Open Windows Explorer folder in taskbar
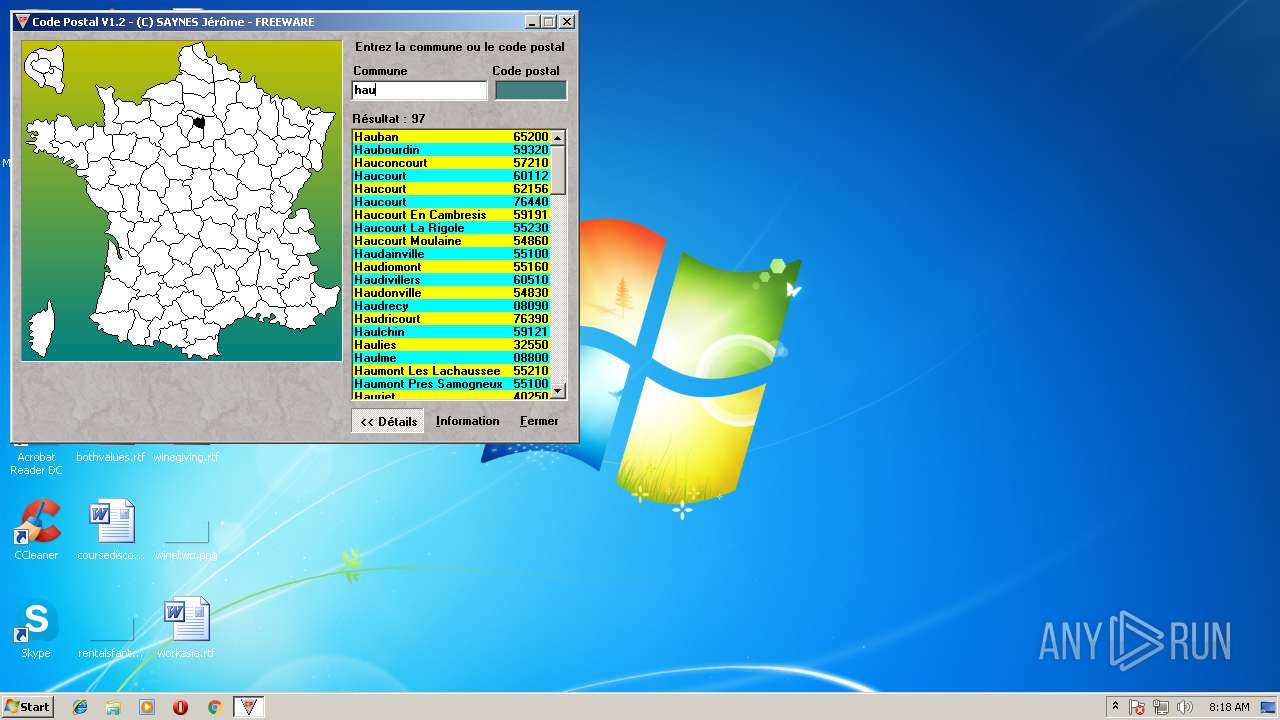Screen dimensions: 1280x720 (113, 707)
